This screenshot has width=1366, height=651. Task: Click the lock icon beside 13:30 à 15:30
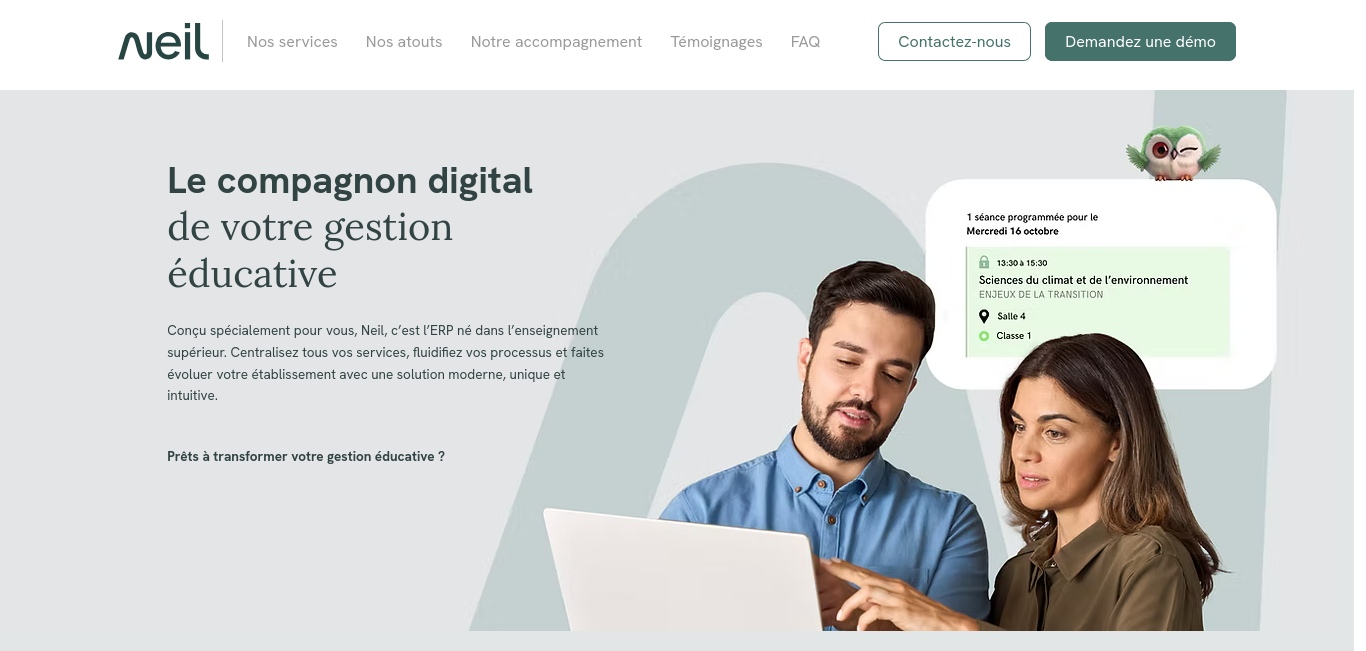984,262
